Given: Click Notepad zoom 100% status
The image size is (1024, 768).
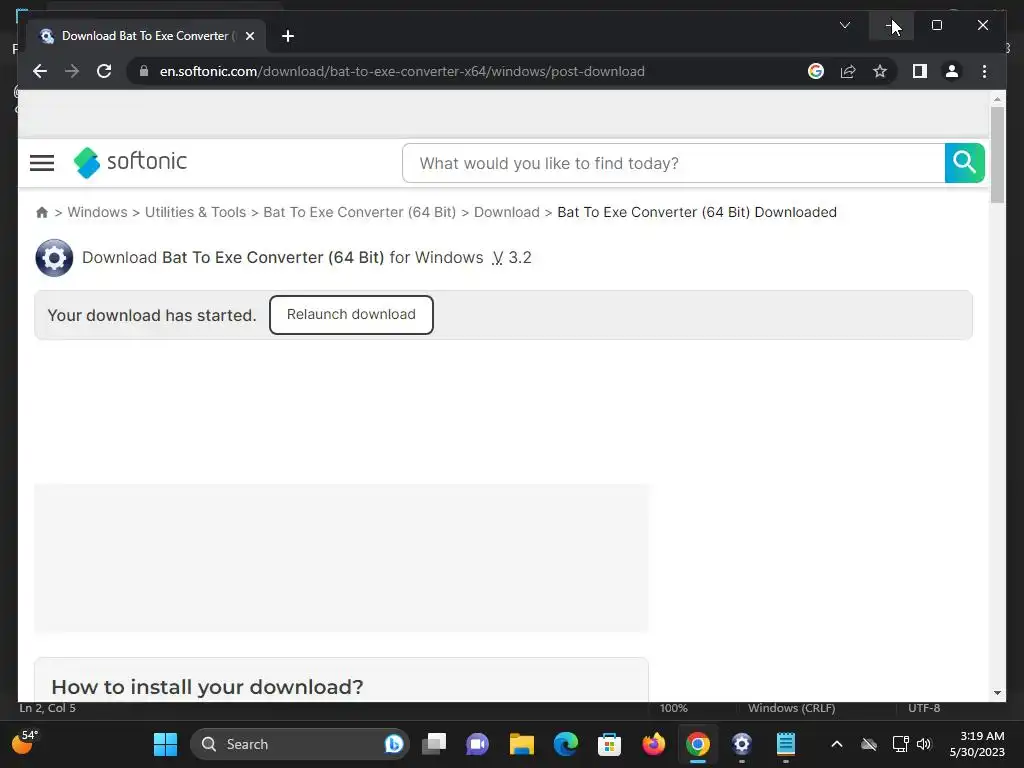Looking at the screenshot, I should coord(673,708).
